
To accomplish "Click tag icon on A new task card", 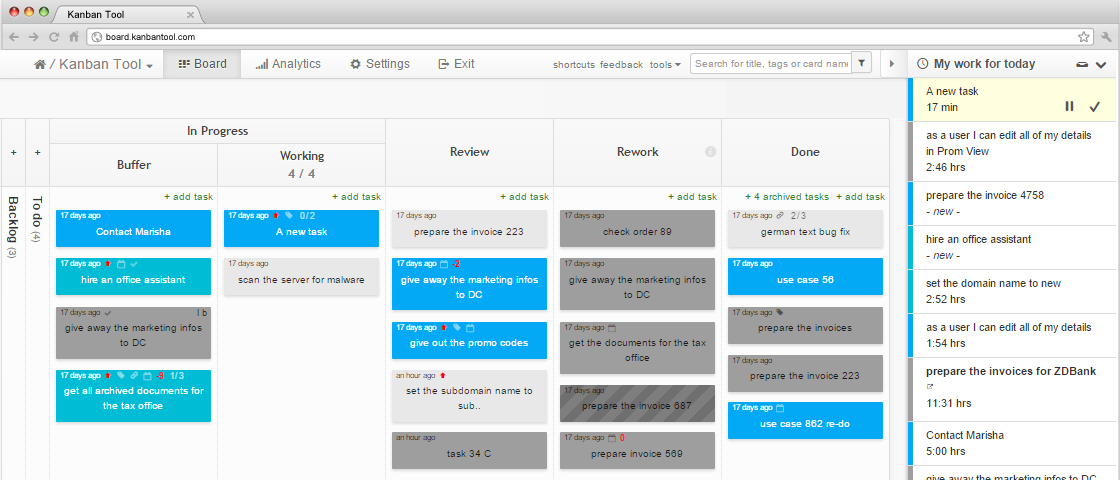I will click(x=289, y=215).
